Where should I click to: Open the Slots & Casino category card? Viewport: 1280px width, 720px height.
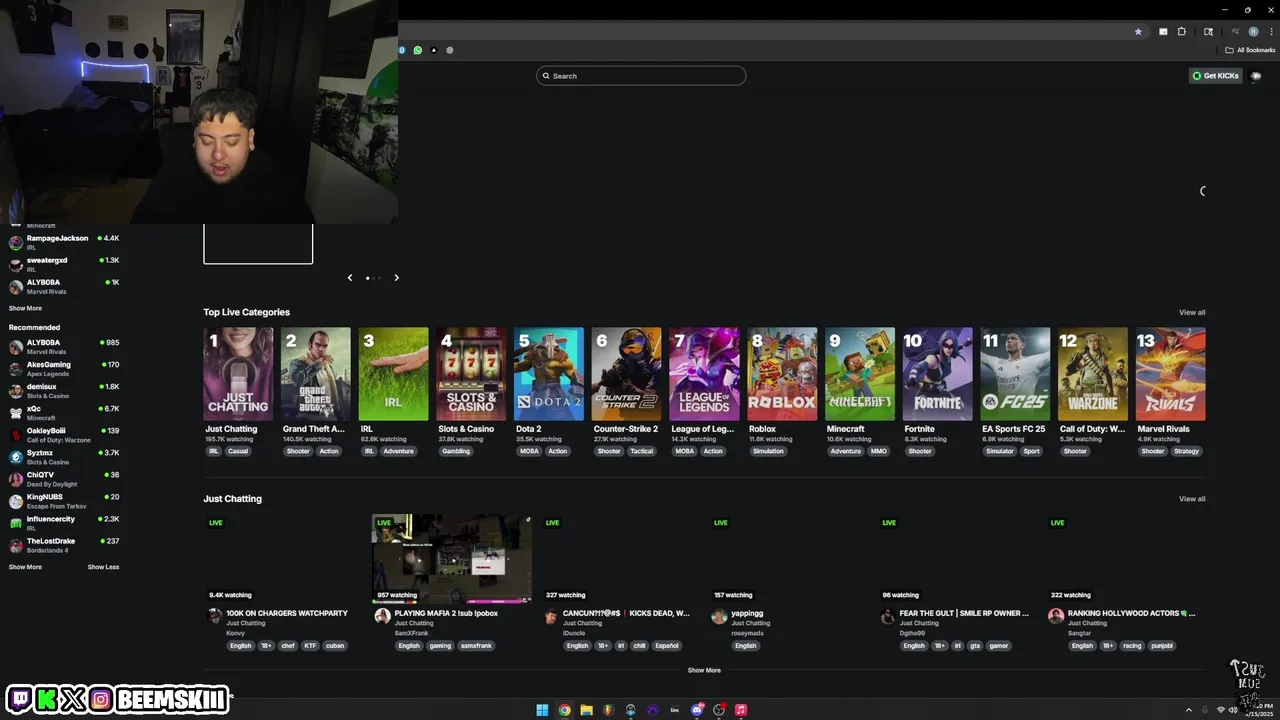point(471,374)
